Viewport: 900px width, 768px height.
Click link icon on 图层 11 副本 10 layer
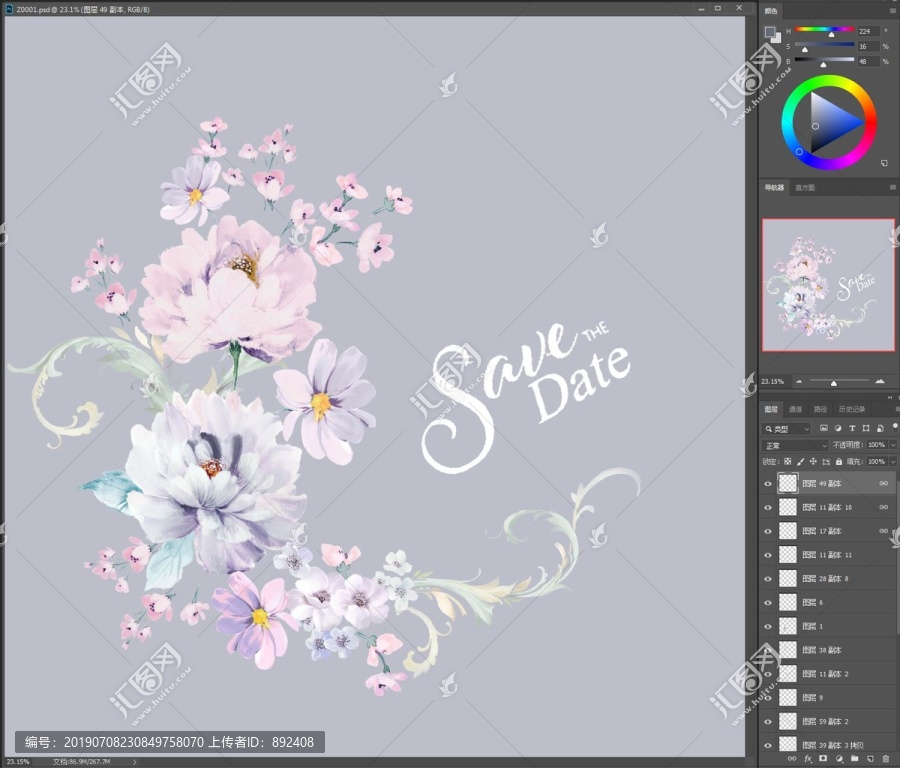884,507
